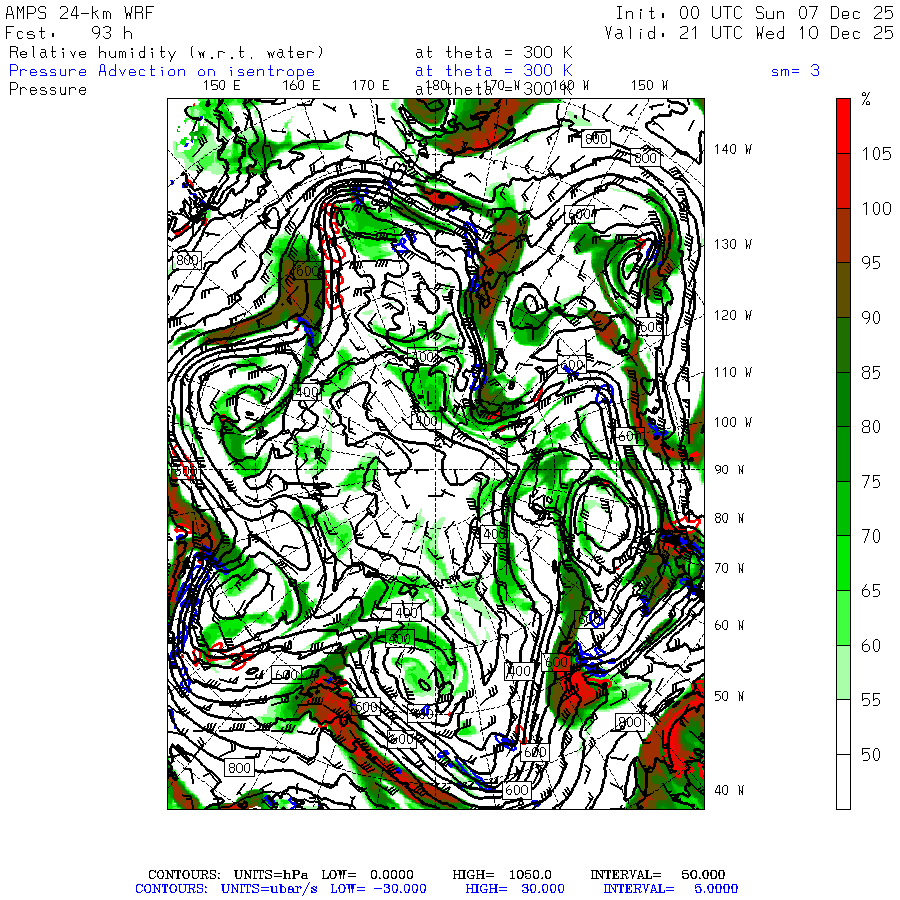
Task: Click the black 'INTERVAL= 50.000' legend value
Action: pos(658,875)
